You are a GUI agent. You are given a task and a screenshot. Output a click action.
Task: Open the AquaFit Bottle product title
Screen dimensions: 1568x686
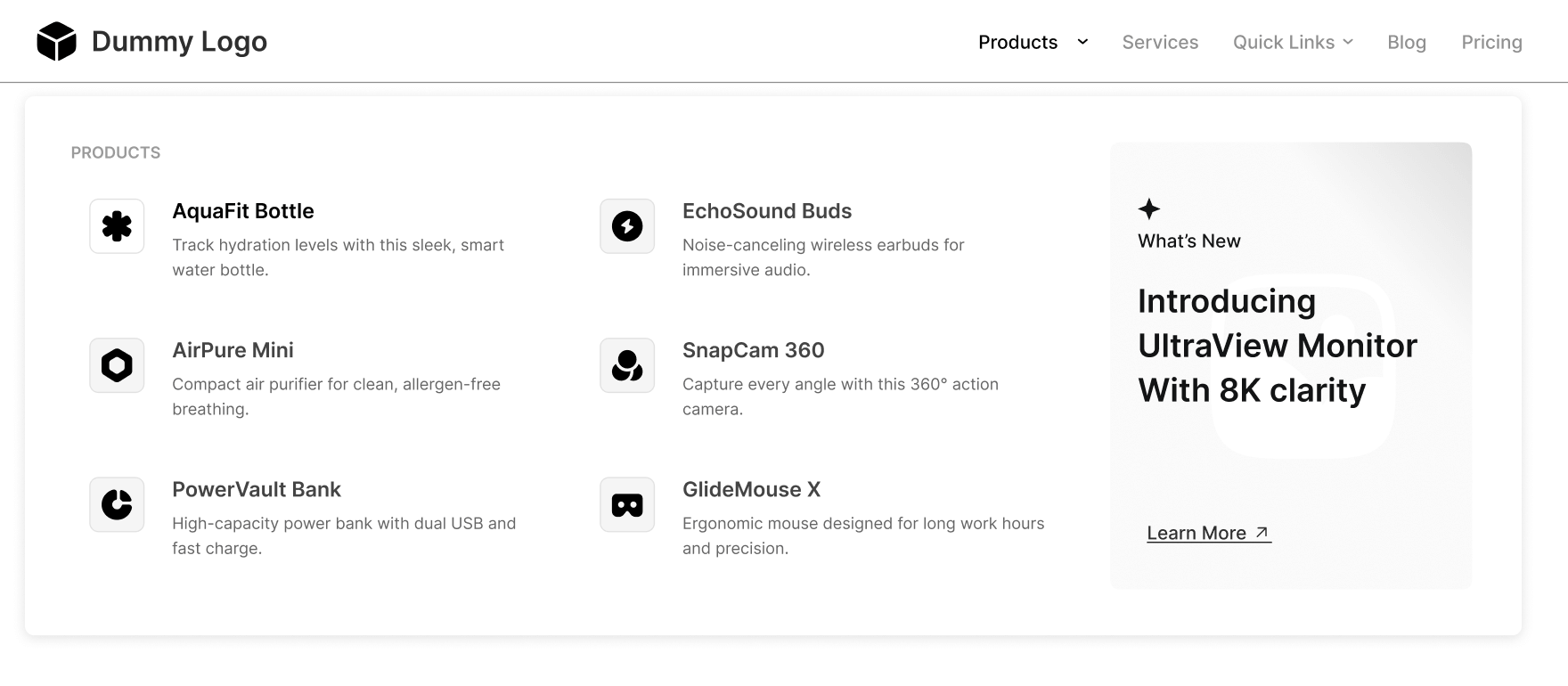coord(242,211)
